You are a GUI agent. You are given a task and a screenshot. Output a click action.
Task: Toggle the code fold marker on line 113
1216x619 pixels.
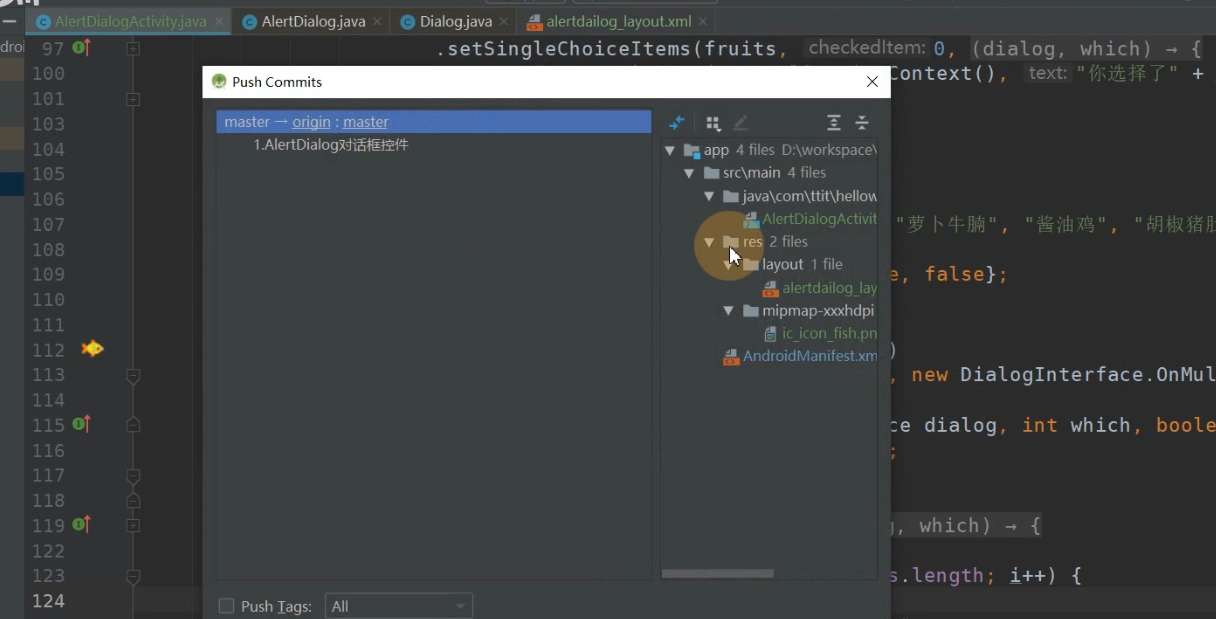[133, 376]
